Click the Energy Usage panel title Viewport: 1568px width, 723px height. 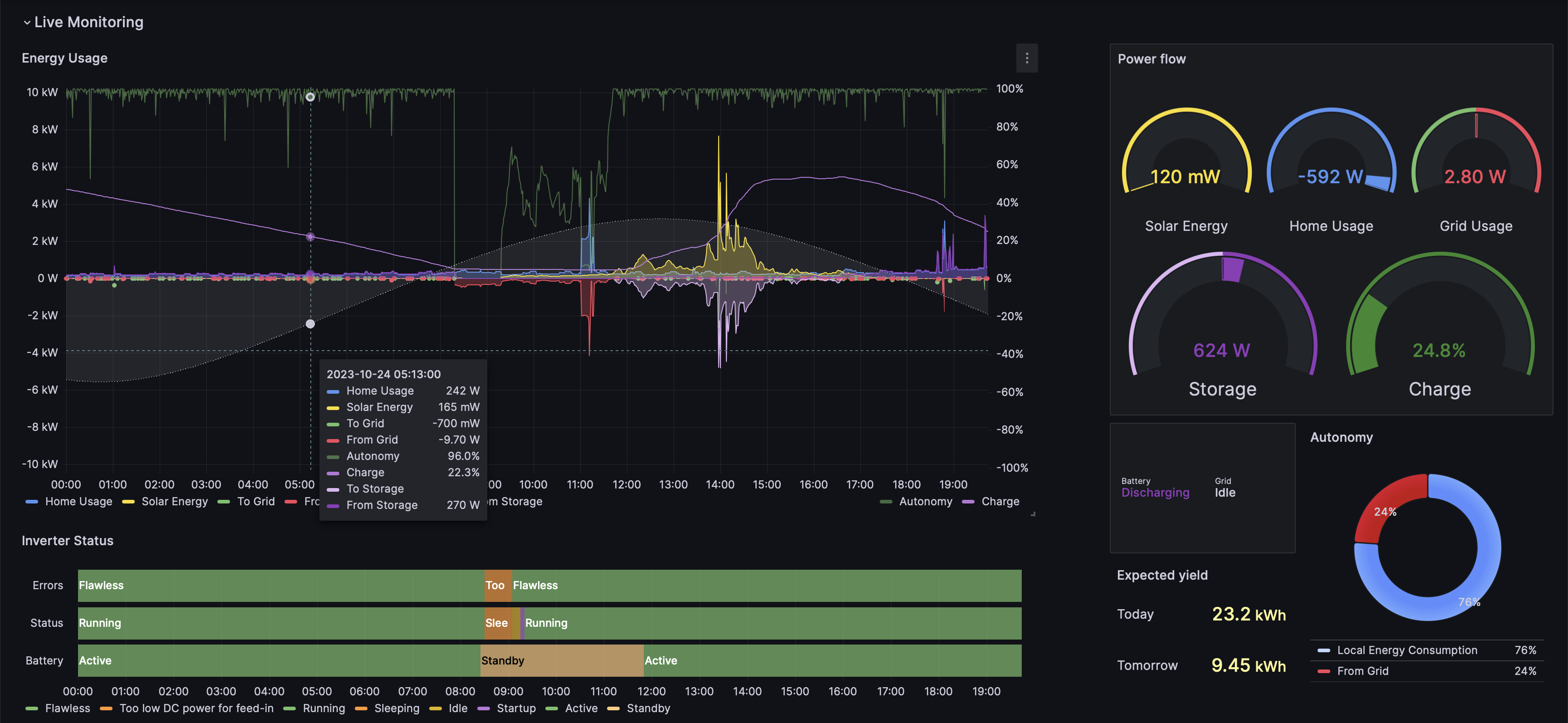(x=64, y=58)
